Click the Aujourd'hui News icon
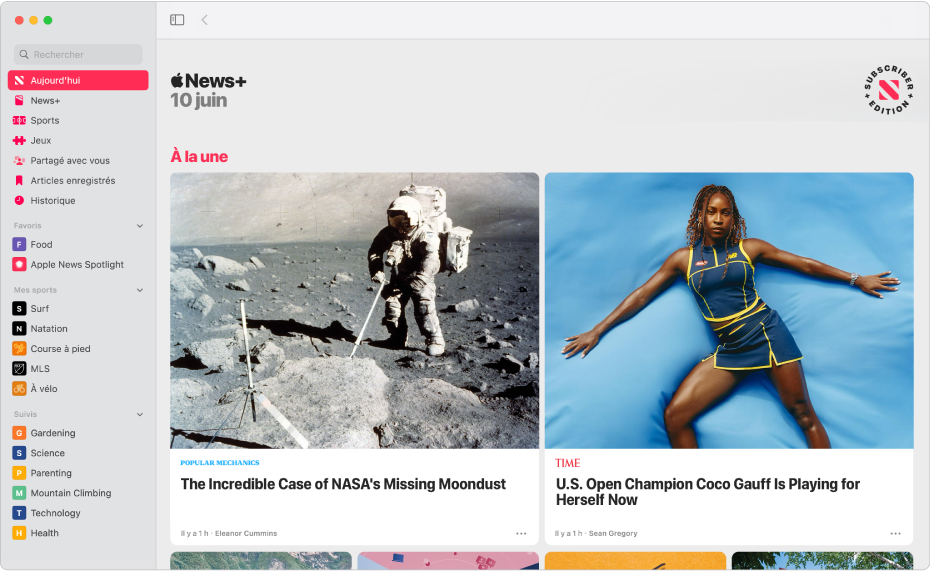931x572 pixels. pos(19,80)
